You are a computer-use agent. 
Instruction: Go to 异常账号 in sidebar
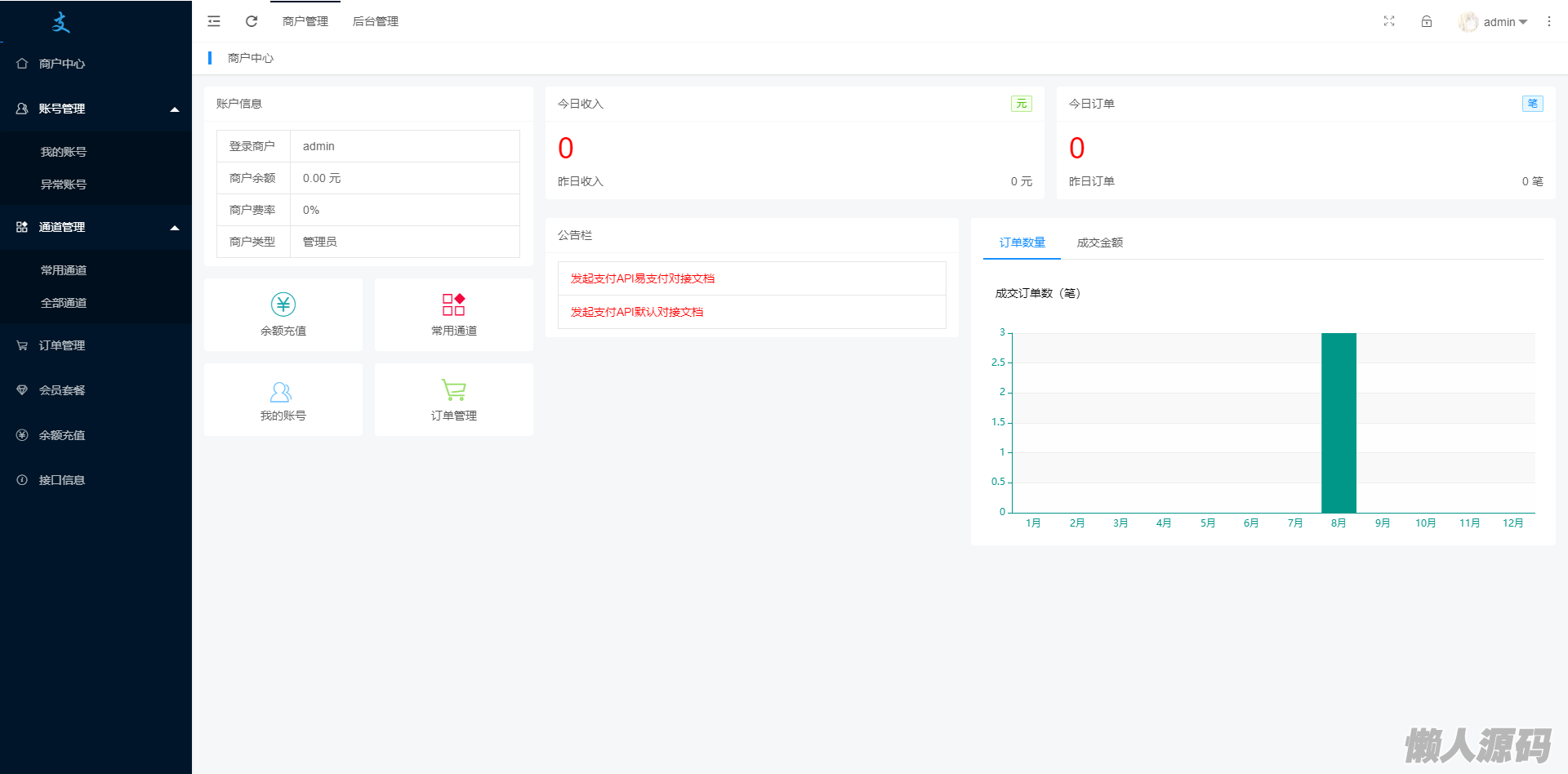pos(64,185)
